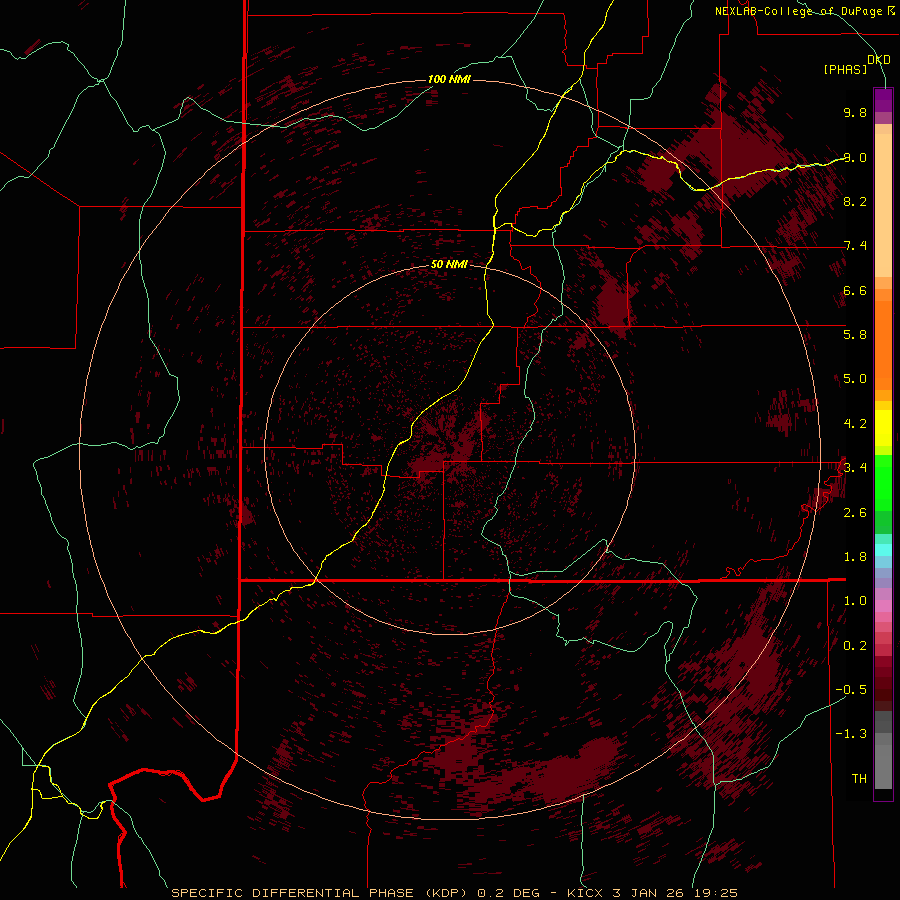Pick the bright green color bar segment
Viewport: 900px width, 900px height.
[883, 483]
